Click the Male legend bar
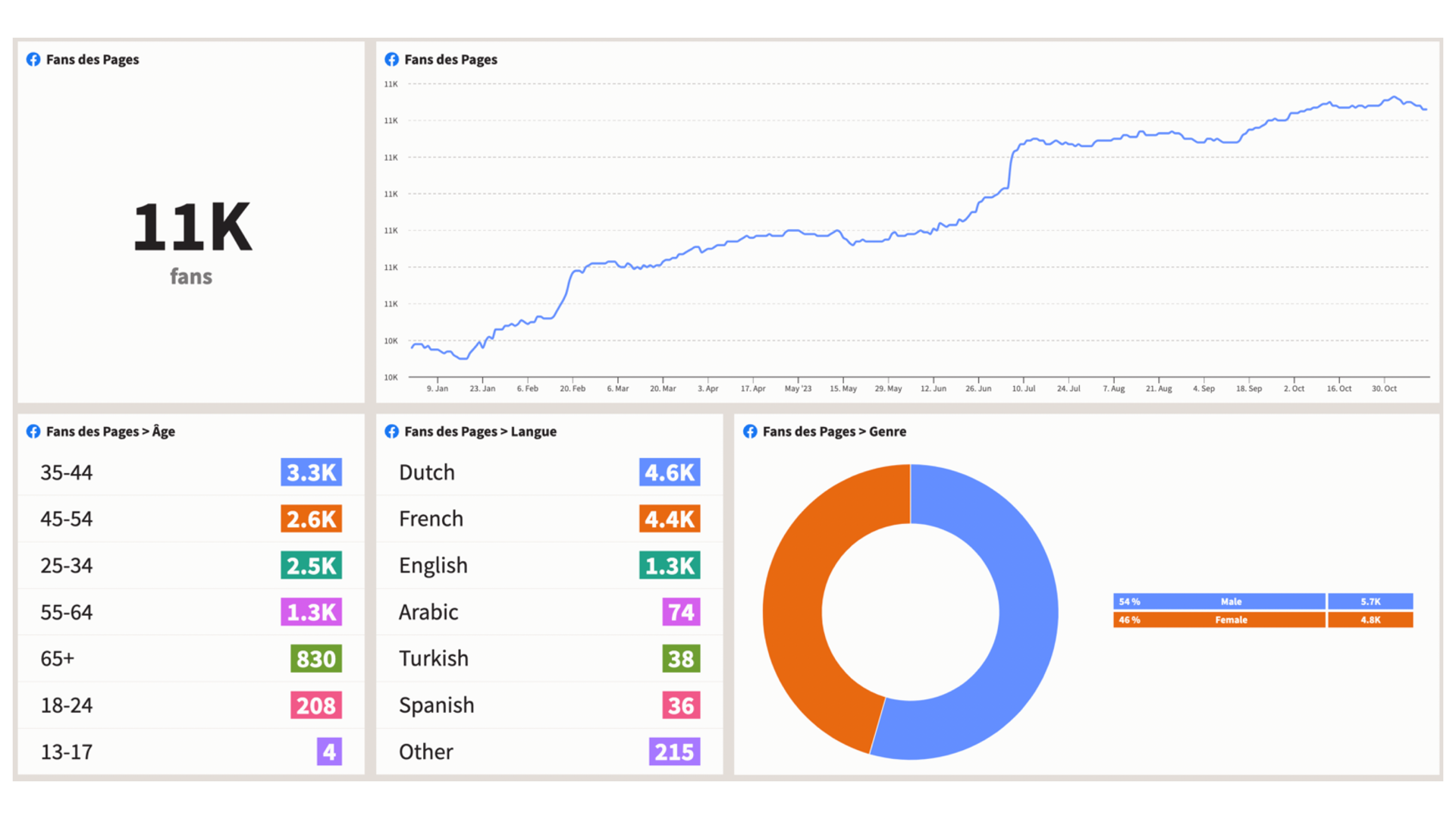Screen dimensions: 1456x819 (1230, 601)
